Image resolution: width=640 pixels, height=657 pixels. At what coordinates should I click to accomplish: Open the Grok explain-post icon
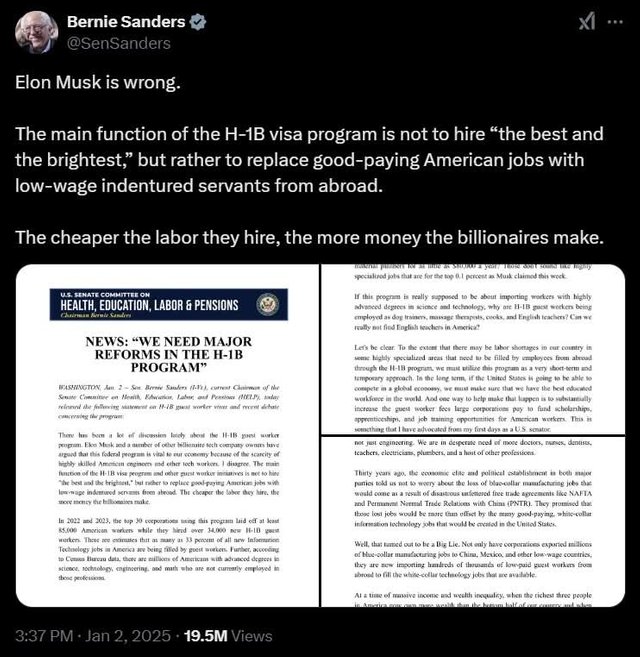pos(587,21)
